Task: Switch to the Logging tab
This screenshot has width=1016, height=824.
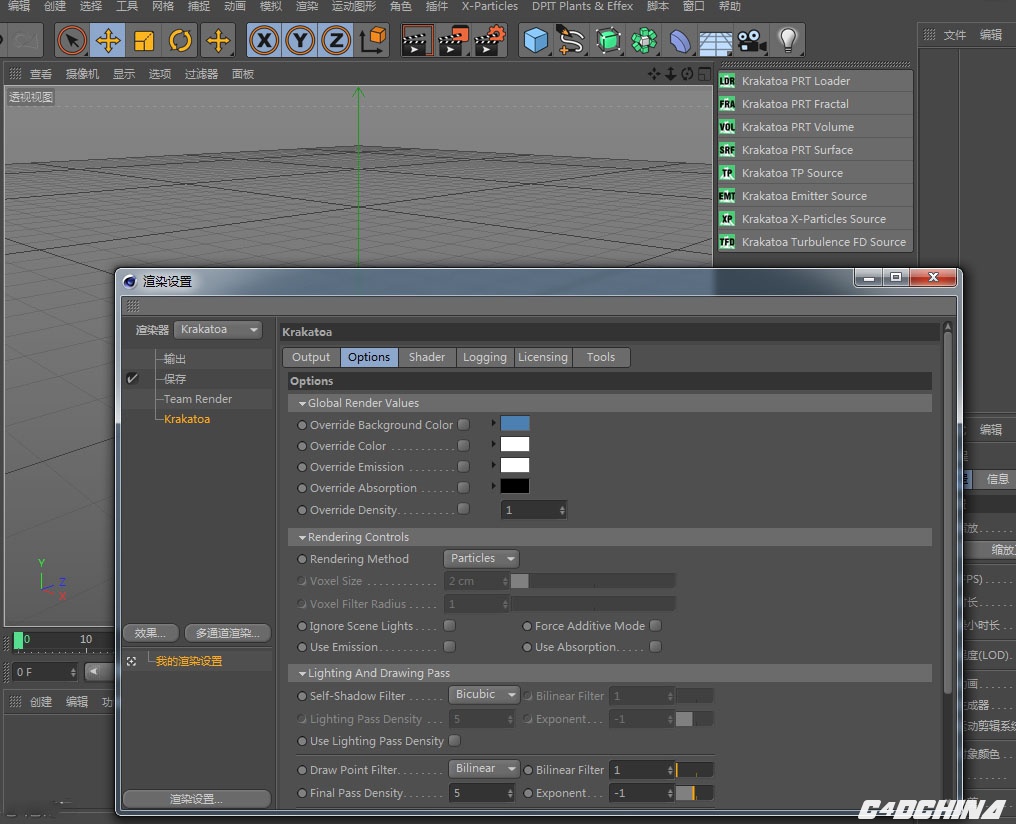Action: pos(485,357)
